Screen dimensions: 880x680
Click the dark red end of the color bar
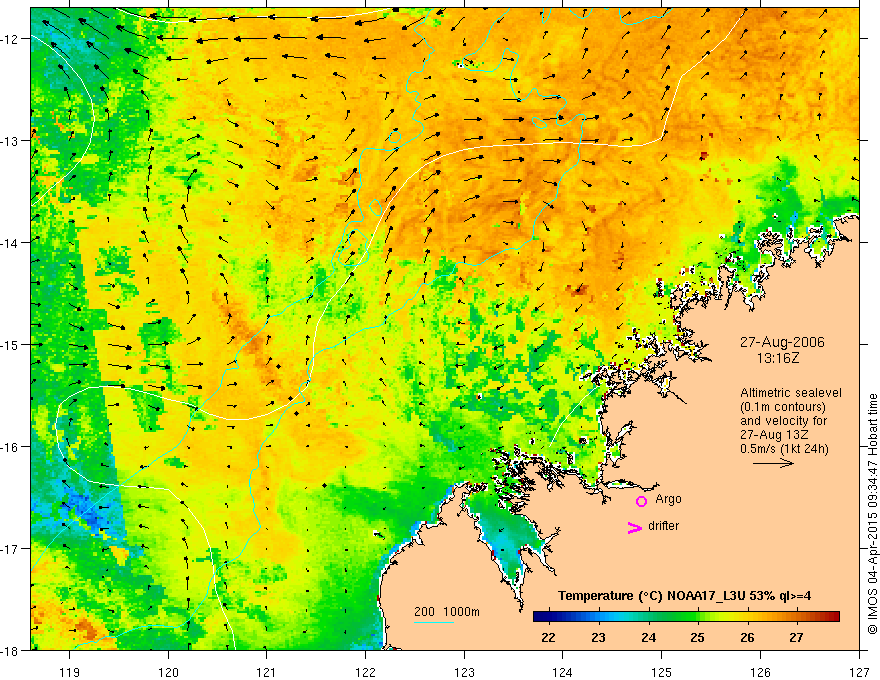(833, 616)
